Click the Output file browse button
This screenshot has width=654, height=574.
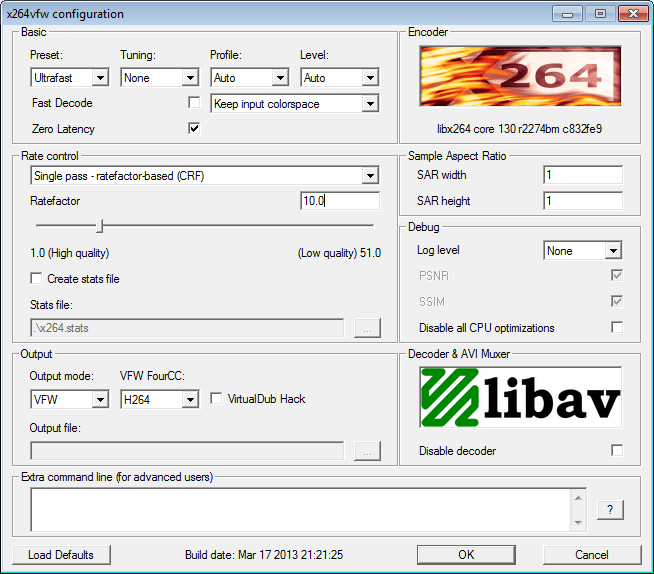coord(367,451)
